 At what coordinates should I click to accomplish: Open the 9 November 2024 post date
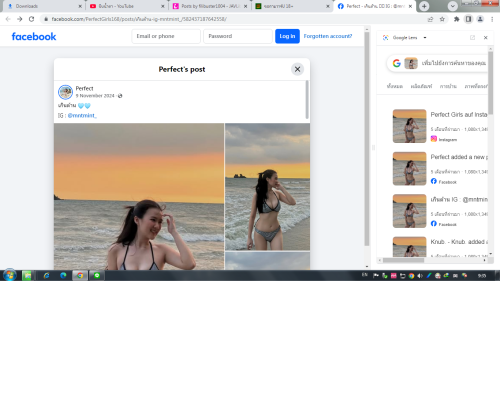[x=95, y=96]
